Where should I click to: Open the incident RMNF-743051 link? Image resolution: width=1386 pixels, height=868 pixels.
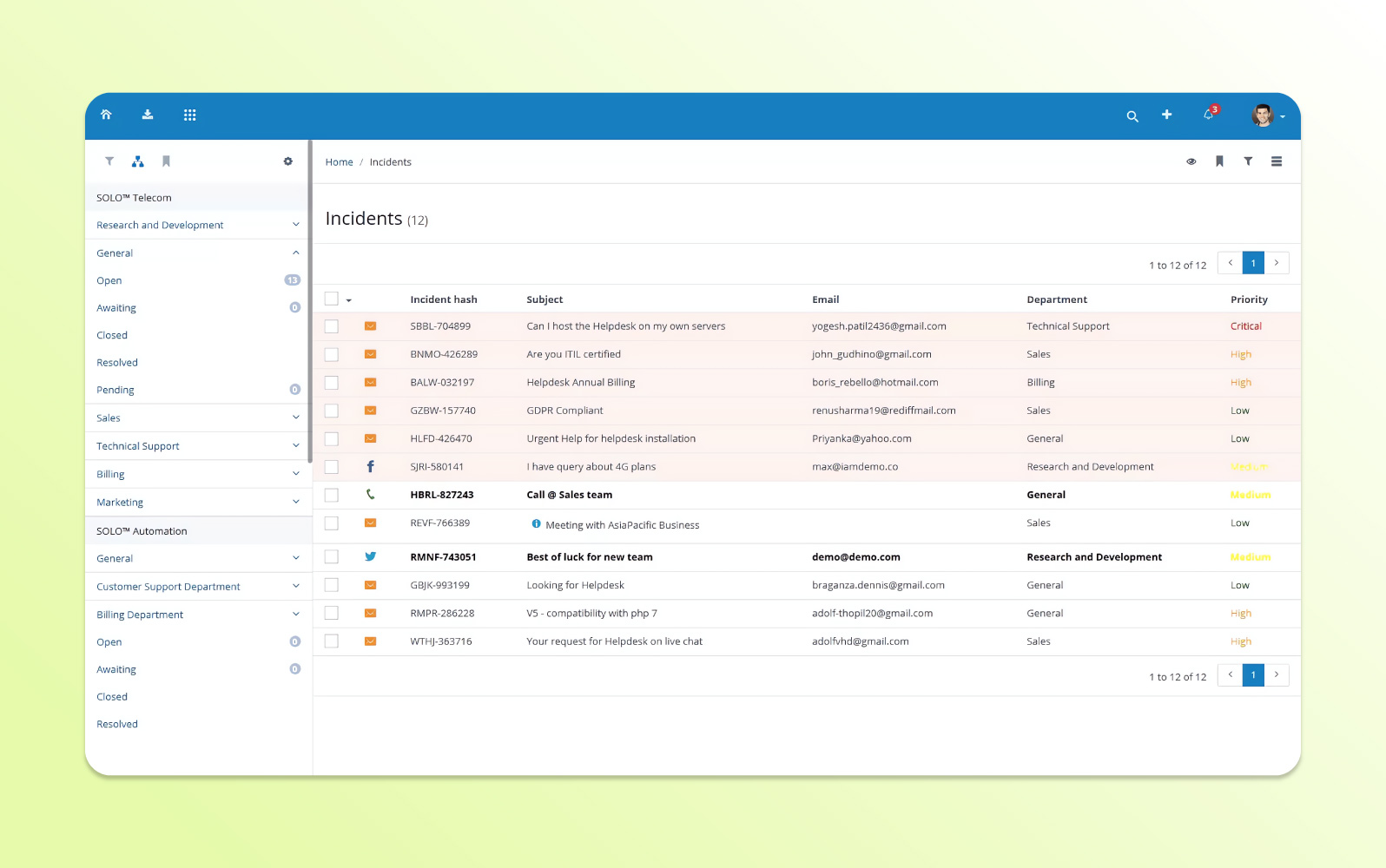click(441, 557)
